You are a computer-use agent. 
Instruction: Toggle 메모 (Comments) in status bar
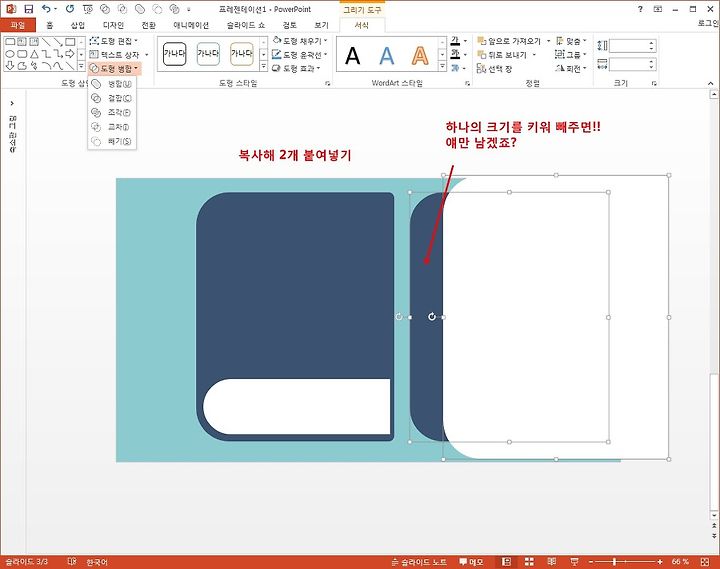pos(472,562)
